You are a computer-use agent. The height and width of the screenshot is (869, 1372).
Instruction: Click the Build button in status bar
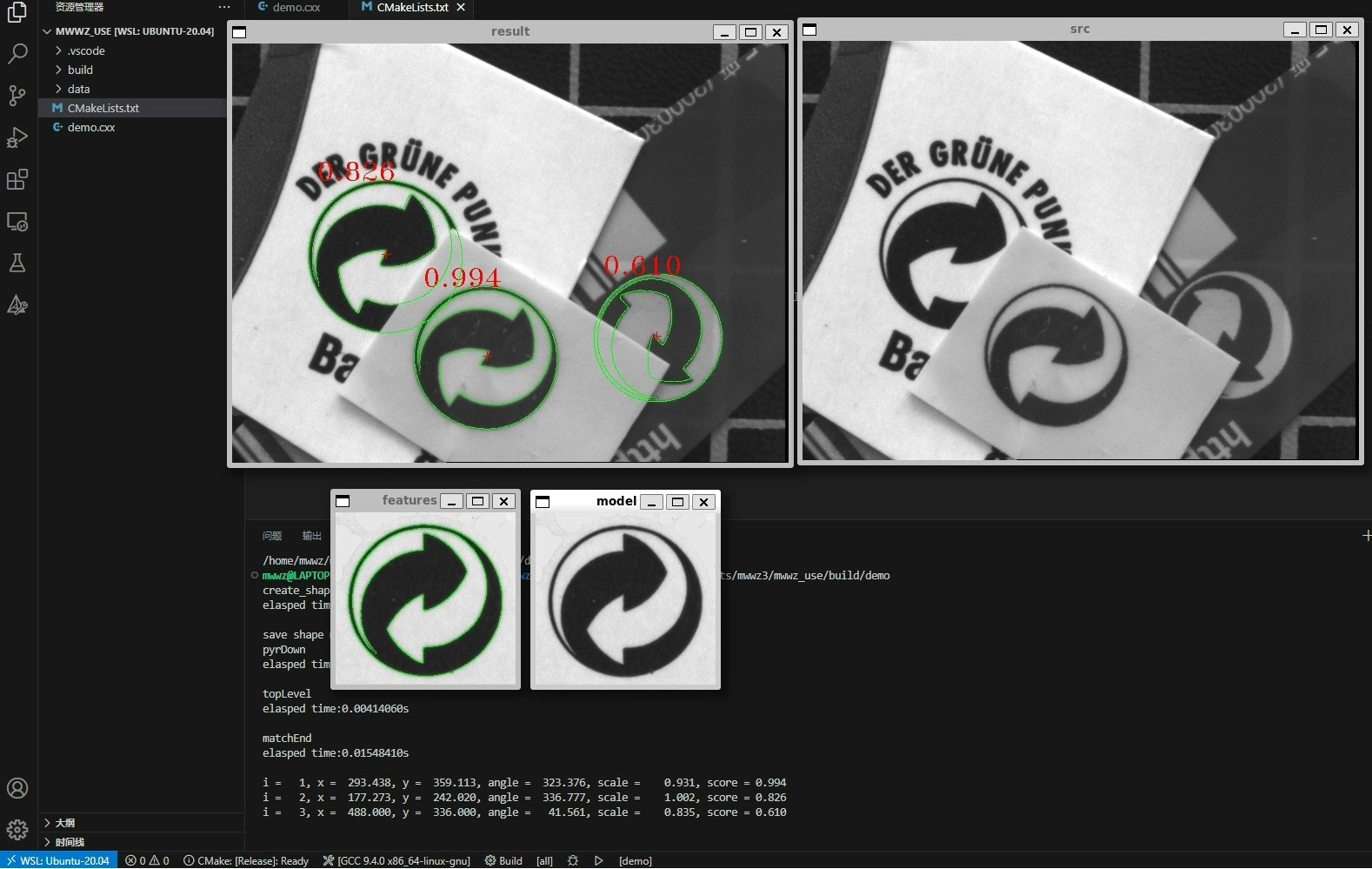(504, 860)
